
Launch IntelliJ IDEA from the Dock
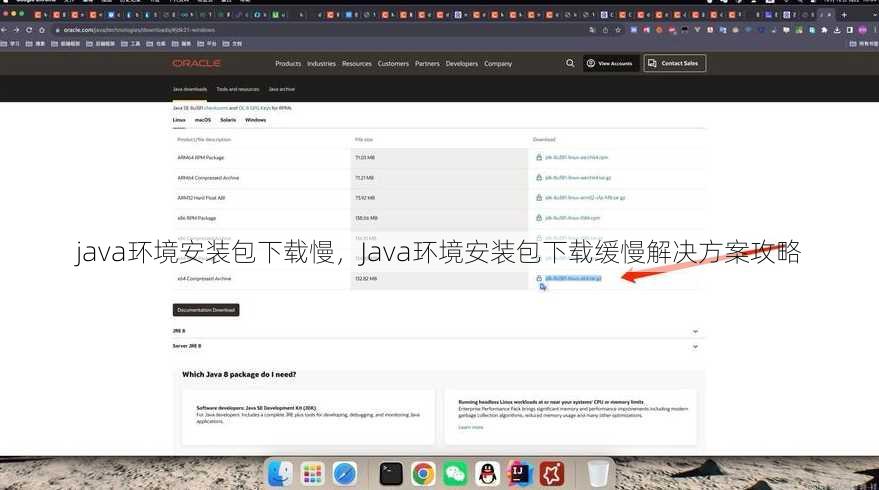[520, 474]
